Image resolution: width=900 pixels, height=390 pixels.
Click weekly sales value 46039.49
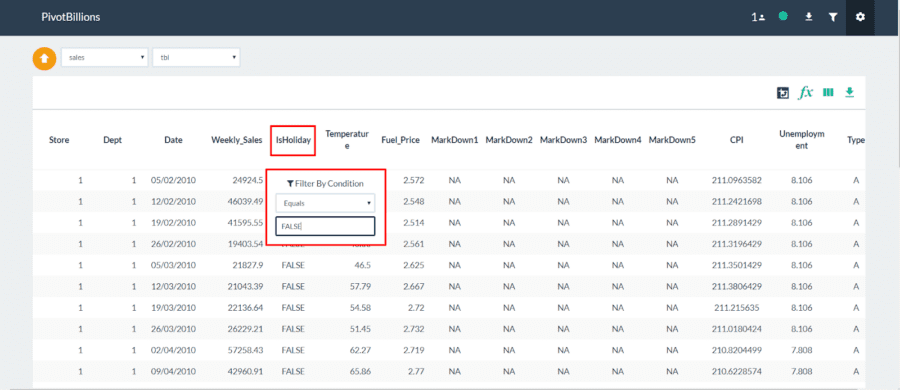pyautogui.click(x=245, y=202)
